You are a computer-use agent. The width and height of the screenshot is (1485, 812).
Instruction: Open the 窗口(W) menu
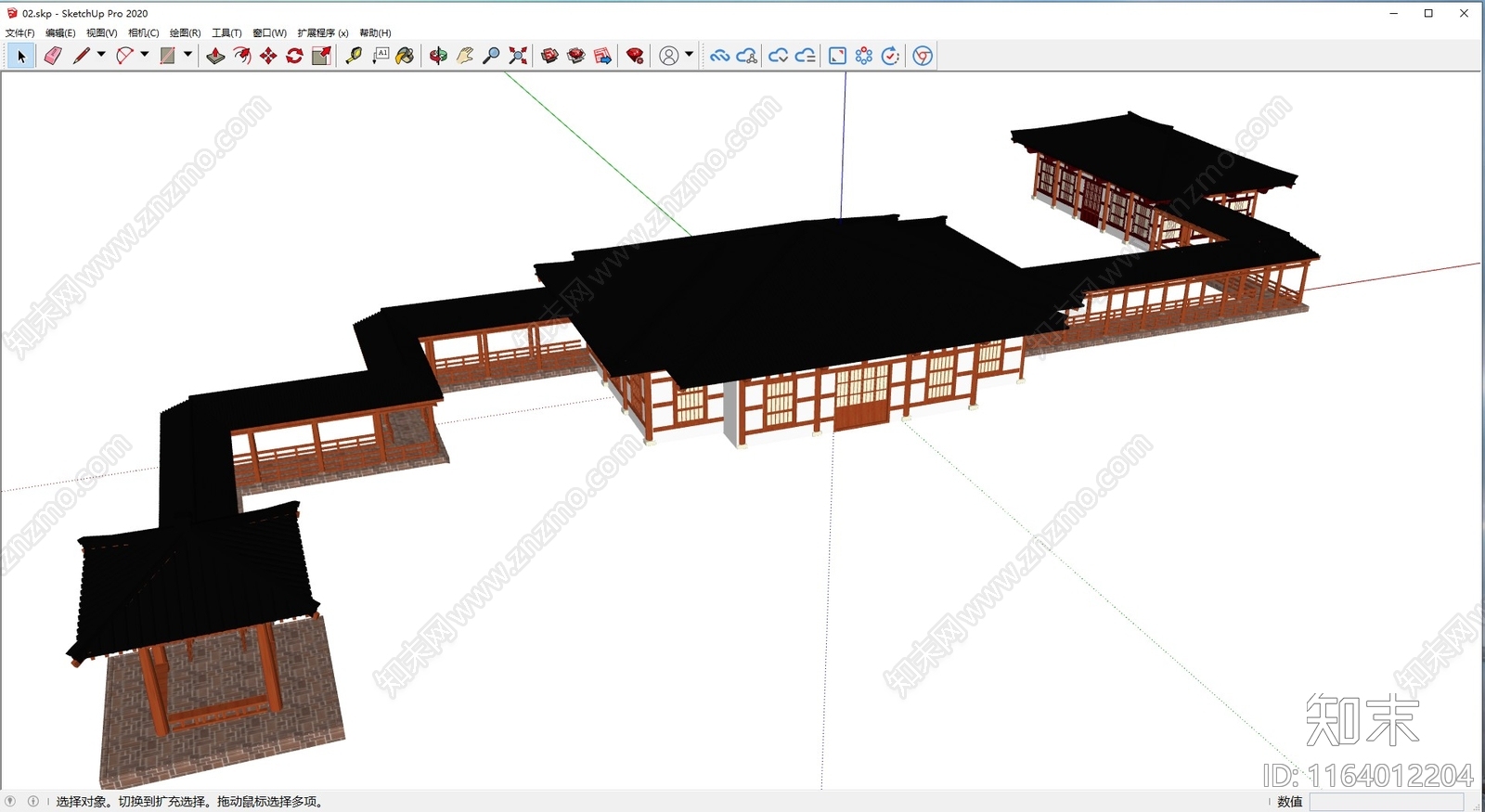269,32
